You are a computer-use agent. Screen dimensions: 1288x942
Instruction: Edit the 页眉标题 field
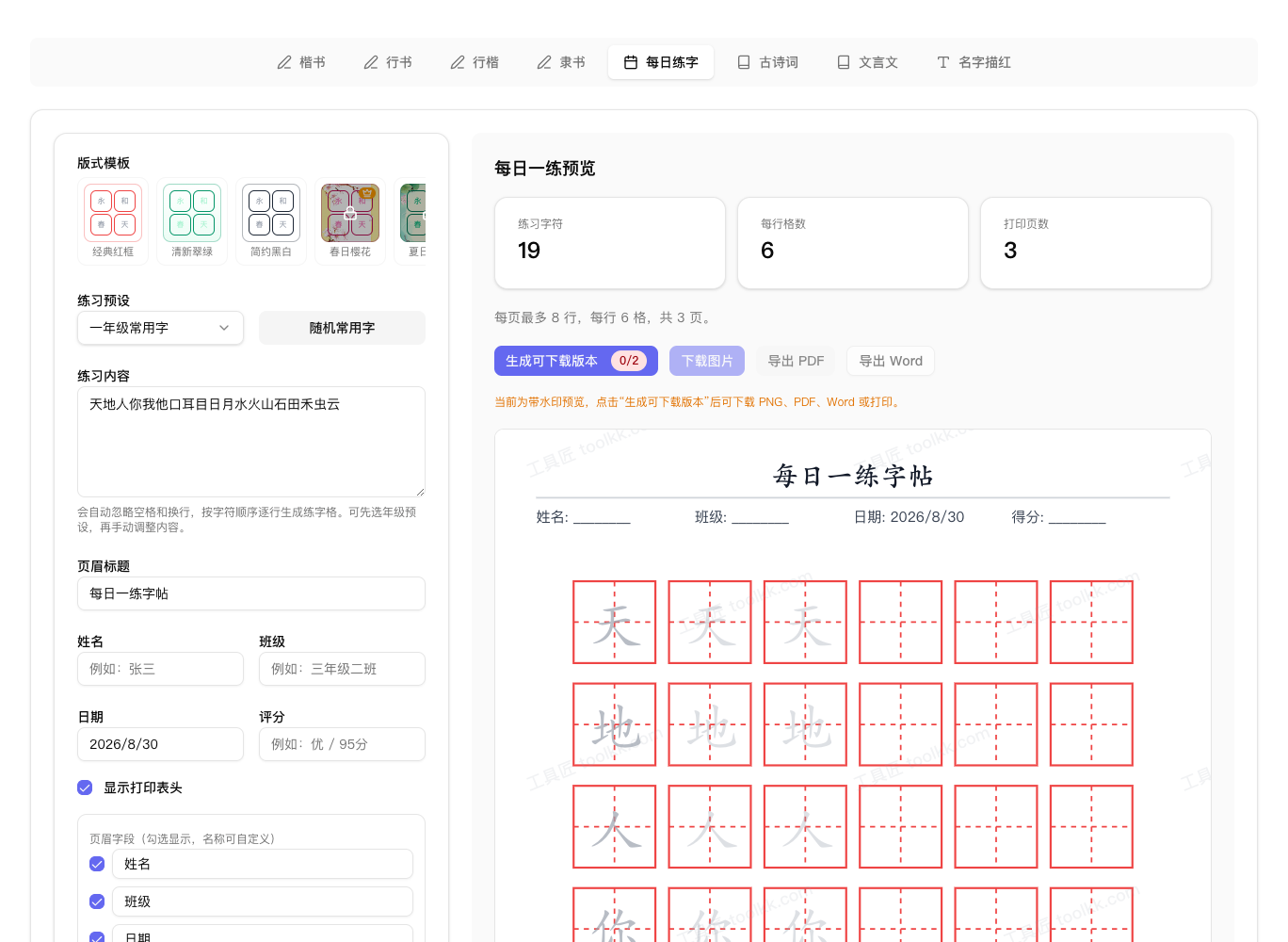pyautogui.click(x=251, y=593)
